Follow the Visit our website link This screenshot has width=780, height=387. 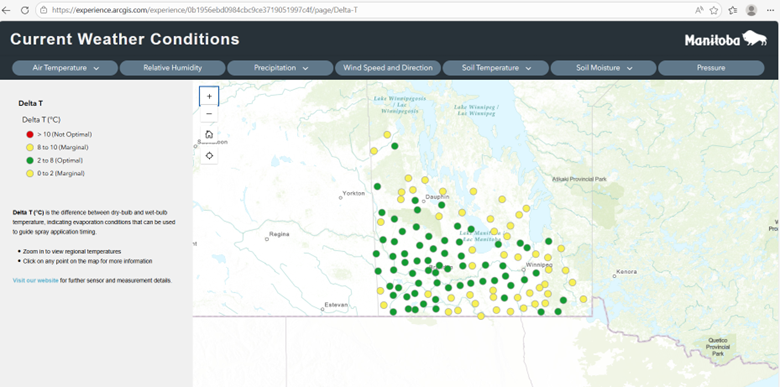(x=36, y=281)
